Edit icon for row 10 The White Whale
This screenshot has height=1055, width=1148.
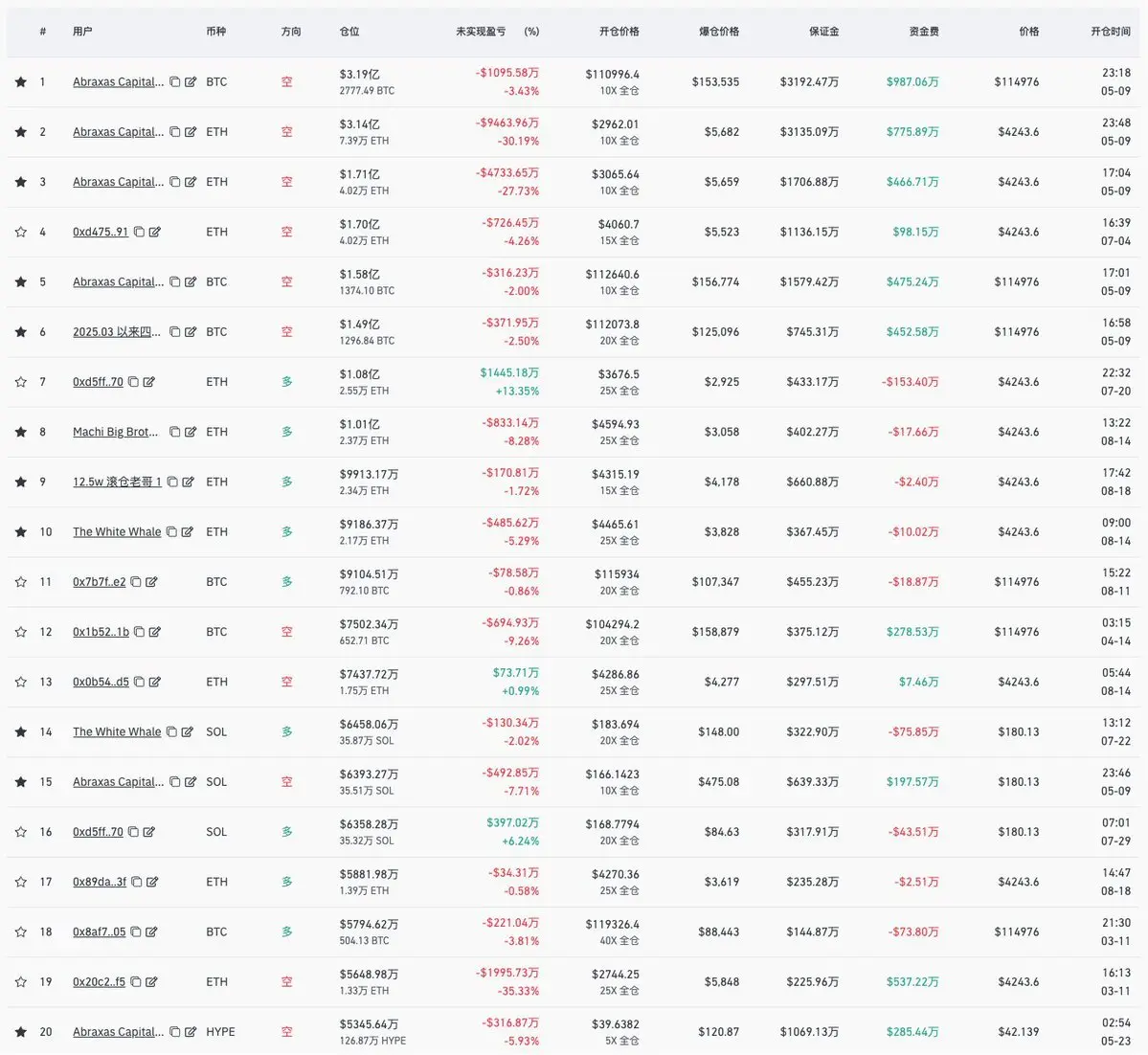point(188,532)
